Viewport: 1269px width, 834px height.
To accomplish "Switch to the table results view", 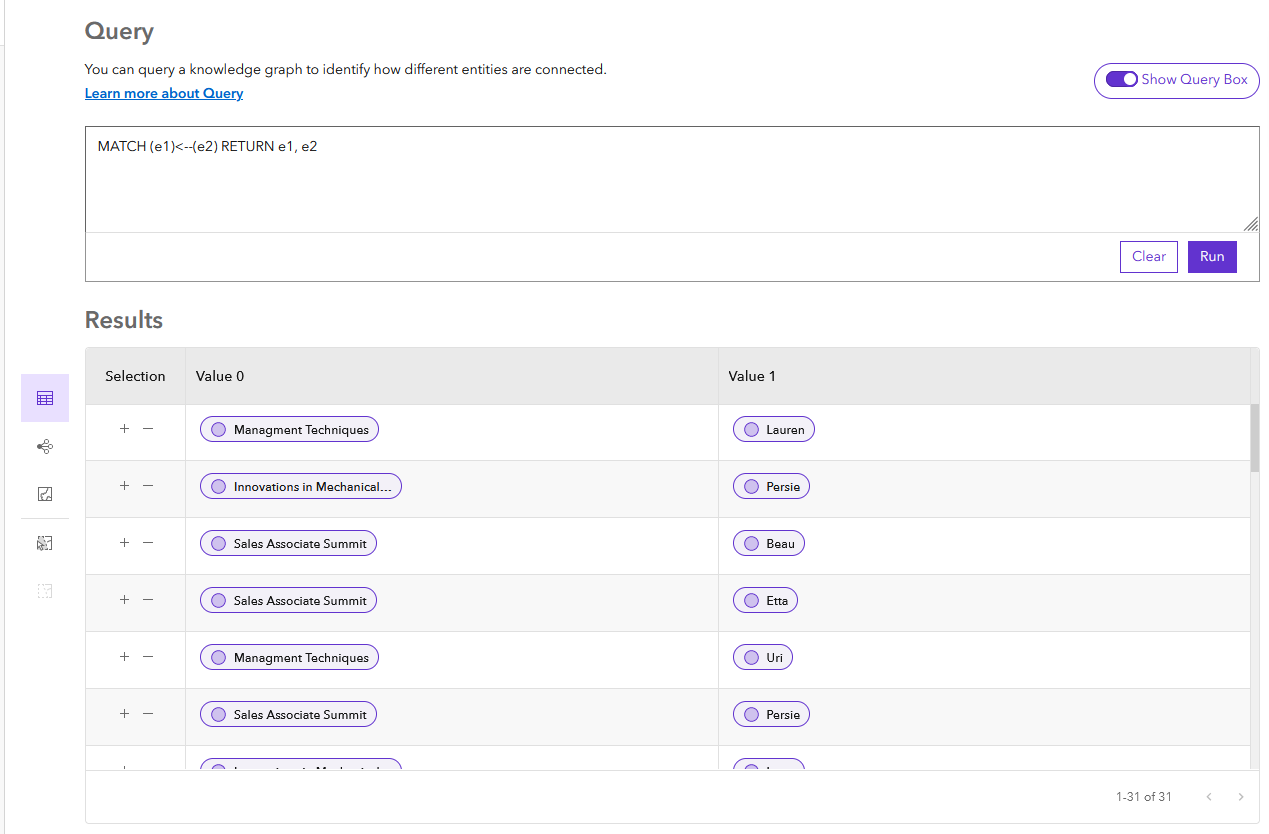I will 44,397.
